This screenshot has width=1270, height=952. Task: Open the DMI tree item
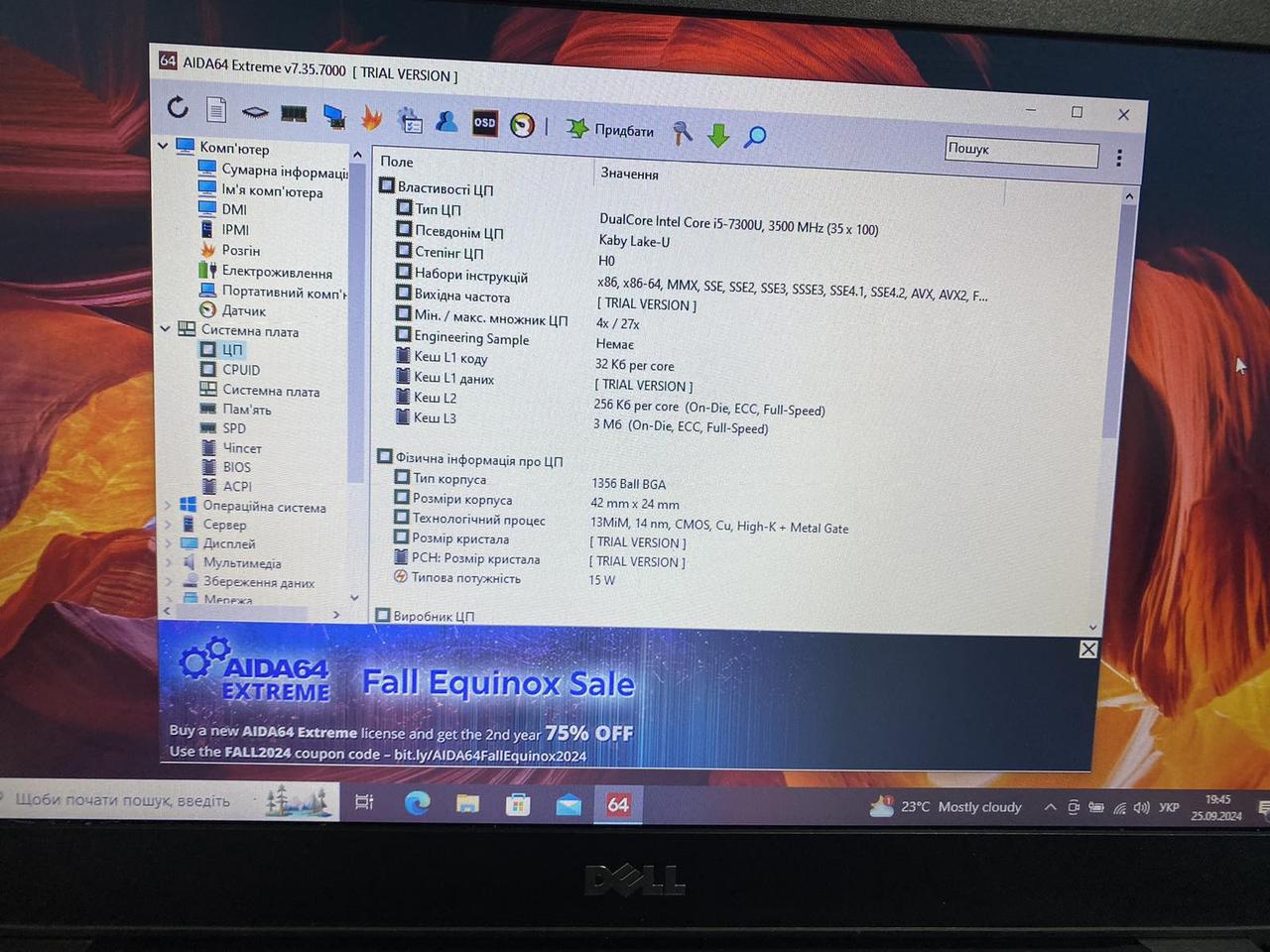pos(223,209)
